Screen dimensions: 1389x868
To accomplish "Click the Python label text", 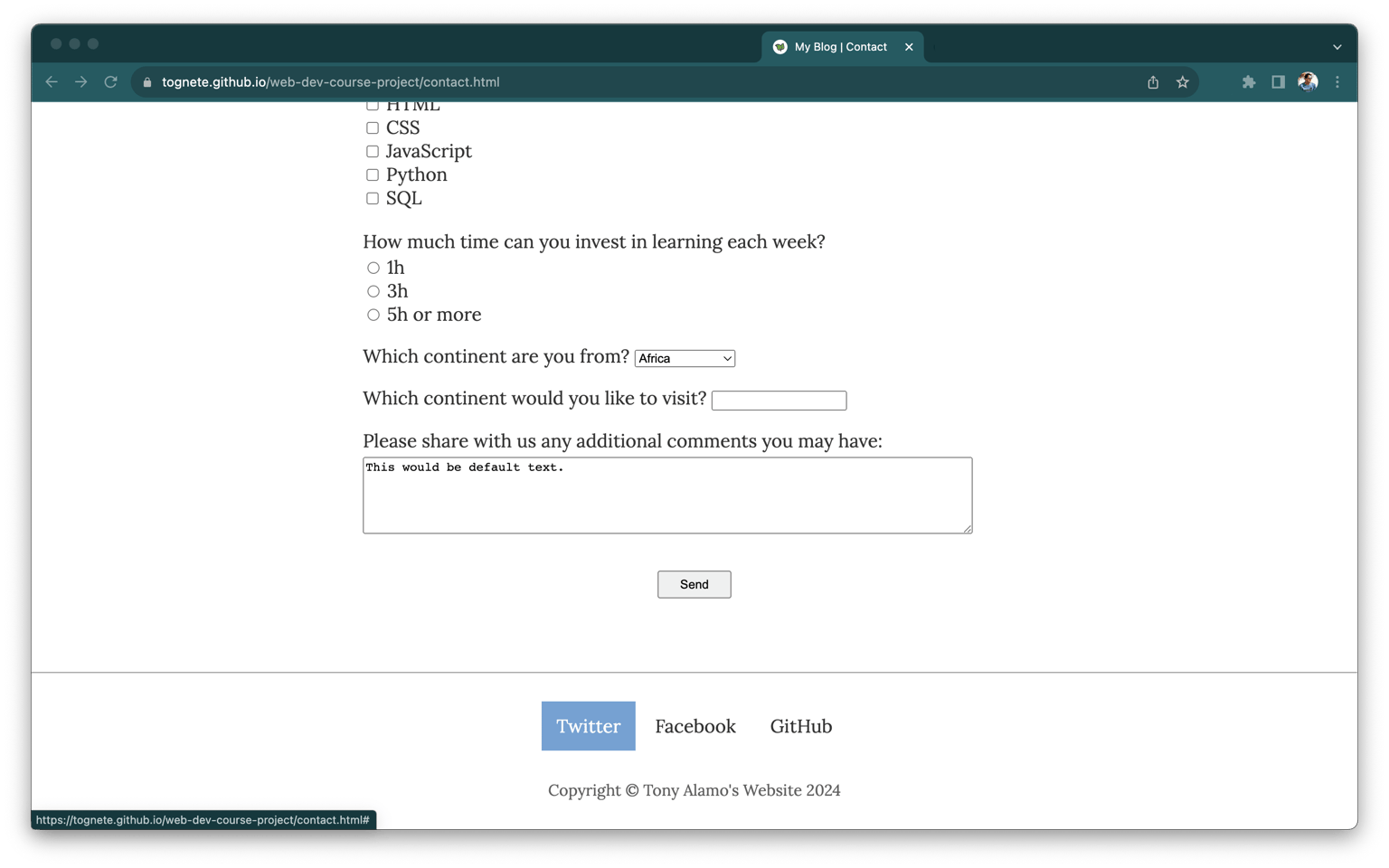I will tap(416, 175).
